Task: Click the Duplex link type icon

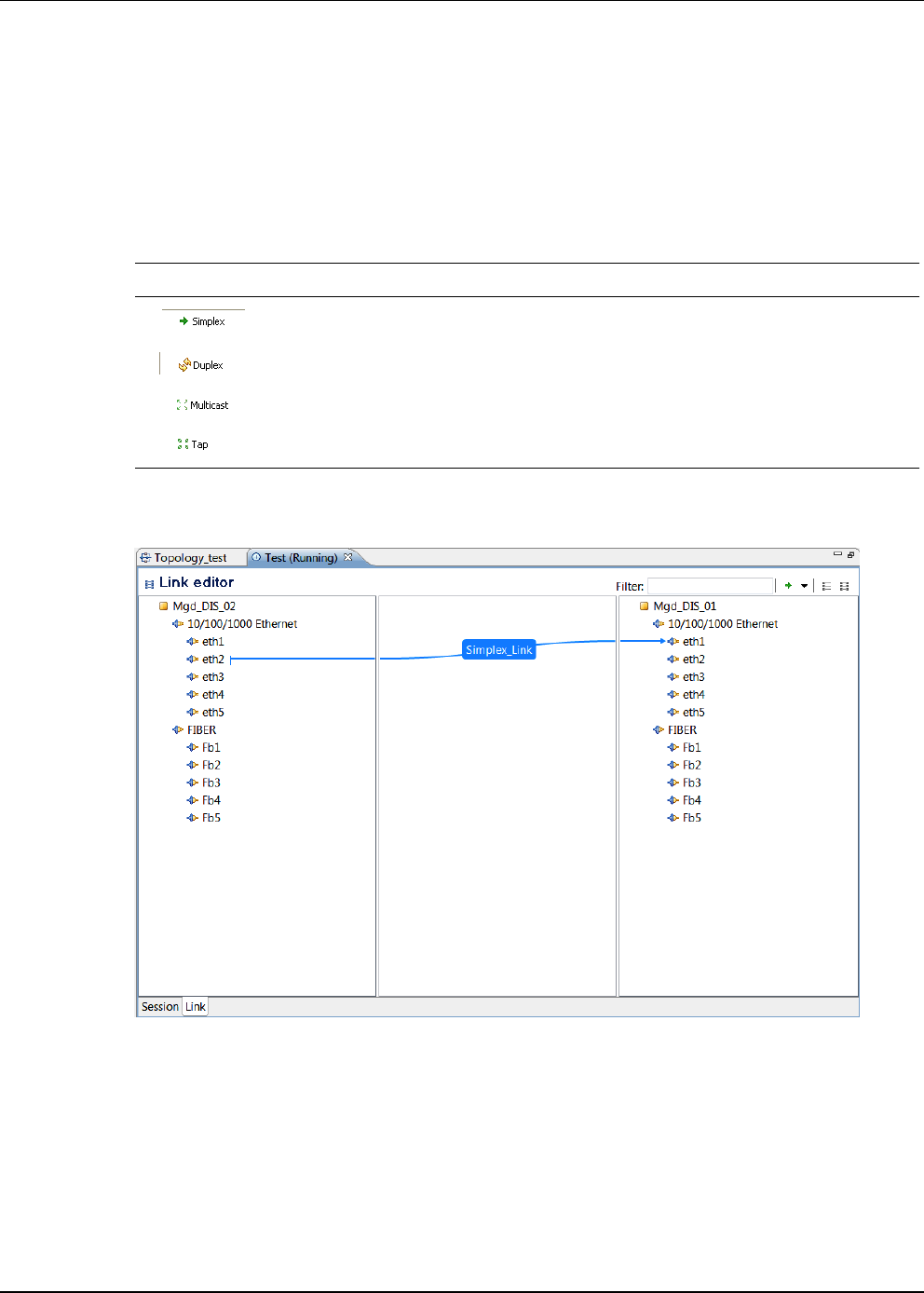Action: click(184, 365)
